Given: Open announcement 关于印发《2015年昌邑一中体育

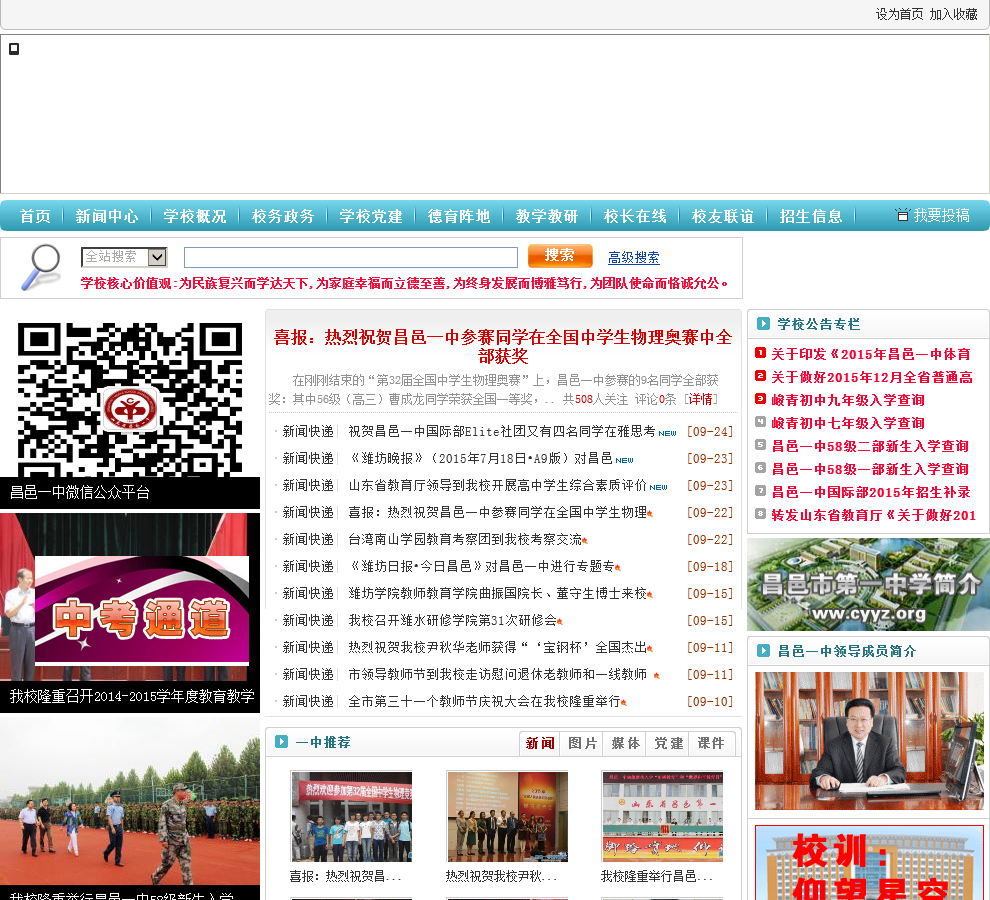Looking at the screenshot, I should tap(871, 354).
